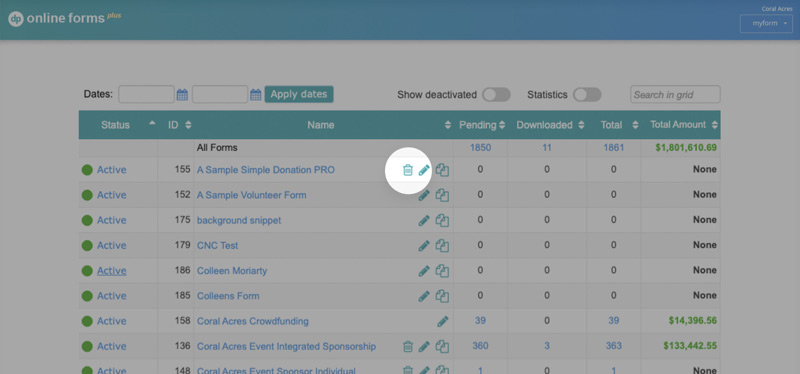Edit Coral Acres Event Integrated Sponsorship form
This screenshot has width=800, height=374.
pos(424,346)
